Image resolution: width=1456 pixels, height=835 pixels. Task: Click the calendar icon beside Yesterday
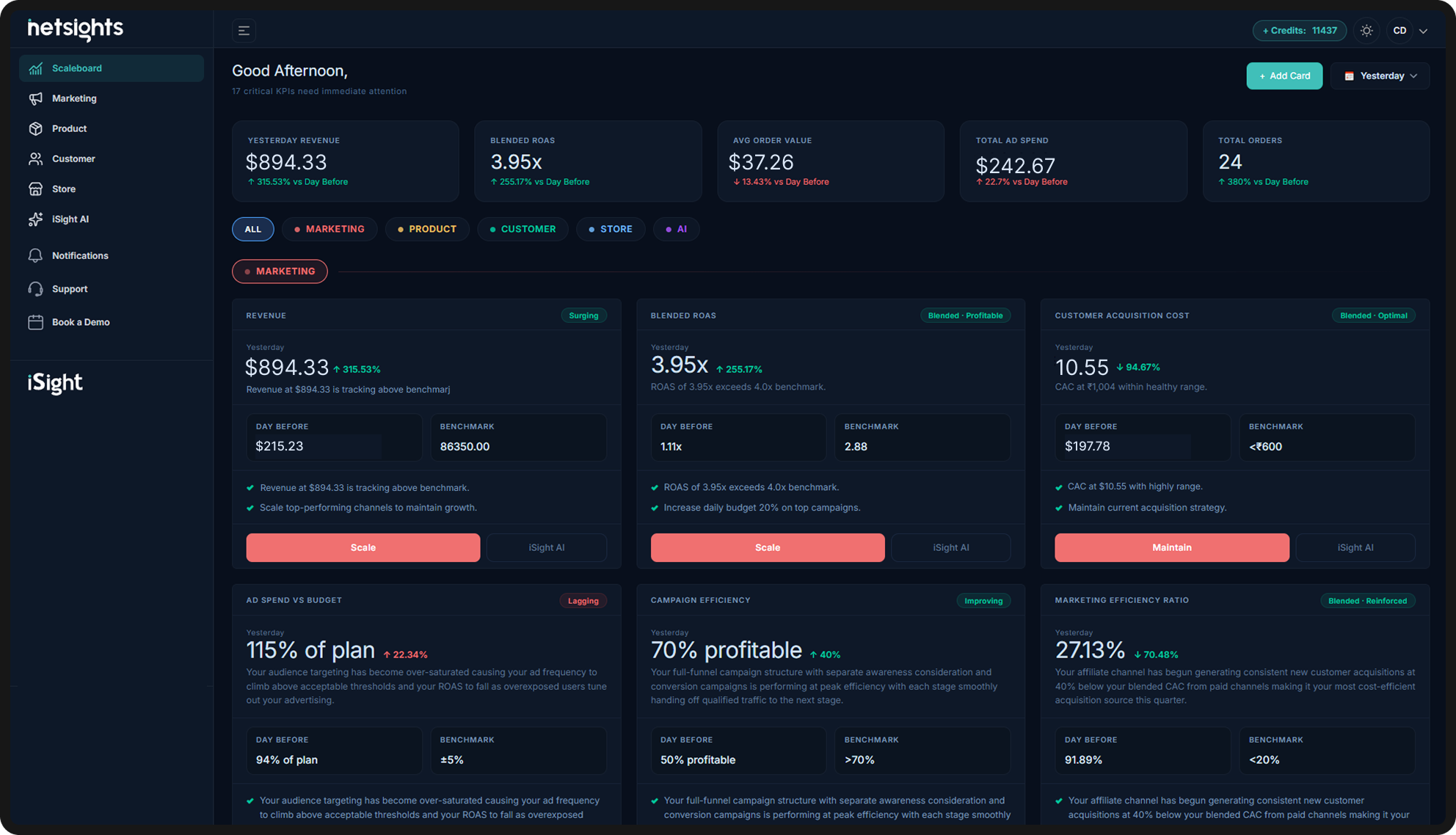[x=1349, y=76]
